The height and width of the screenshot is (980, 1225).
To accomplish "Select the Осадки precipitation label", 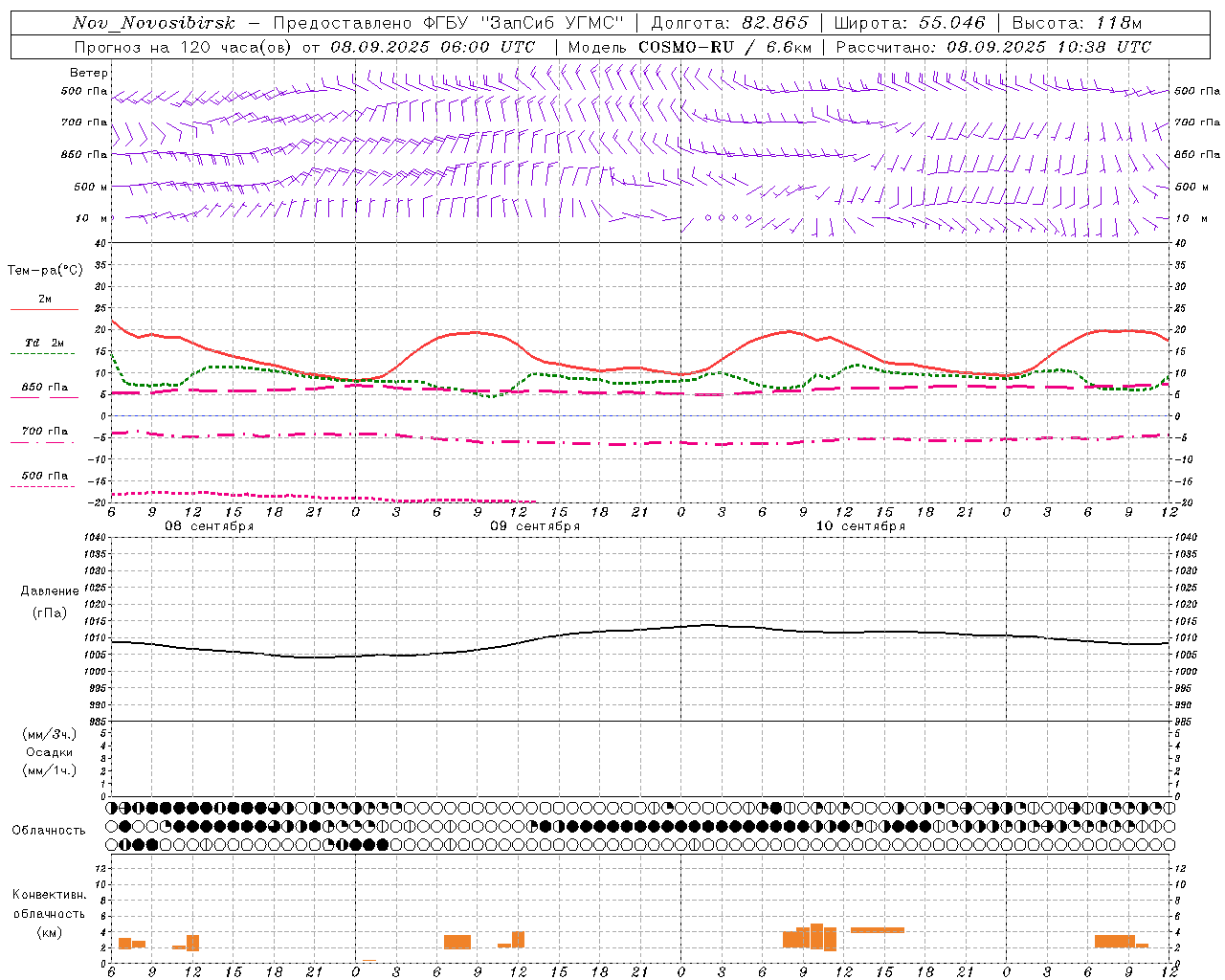I will (x=50, y=752).
